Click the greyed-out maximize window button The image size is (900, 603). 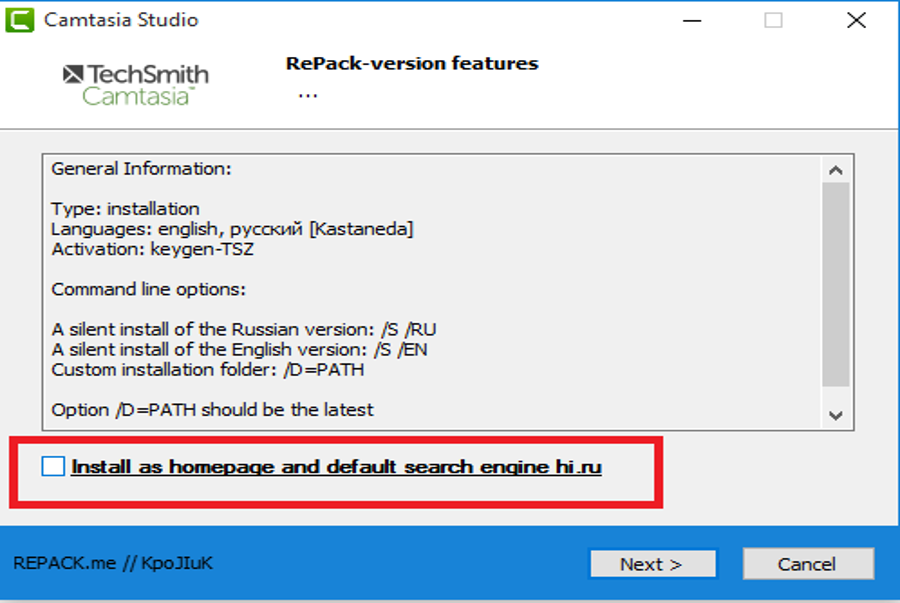pos(773,21)
